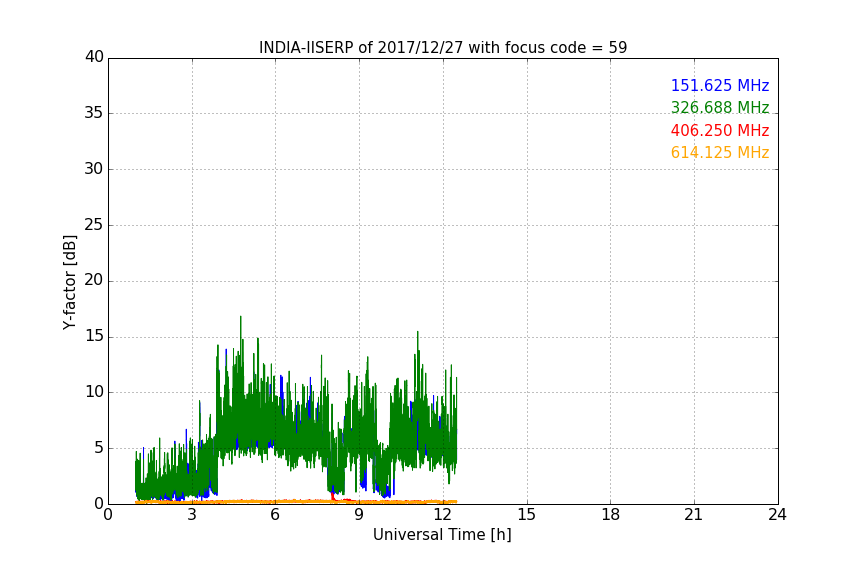Click y-axis tick value 30
The height and width of the screenshot is (576, 864).
[x=94, y=169]
